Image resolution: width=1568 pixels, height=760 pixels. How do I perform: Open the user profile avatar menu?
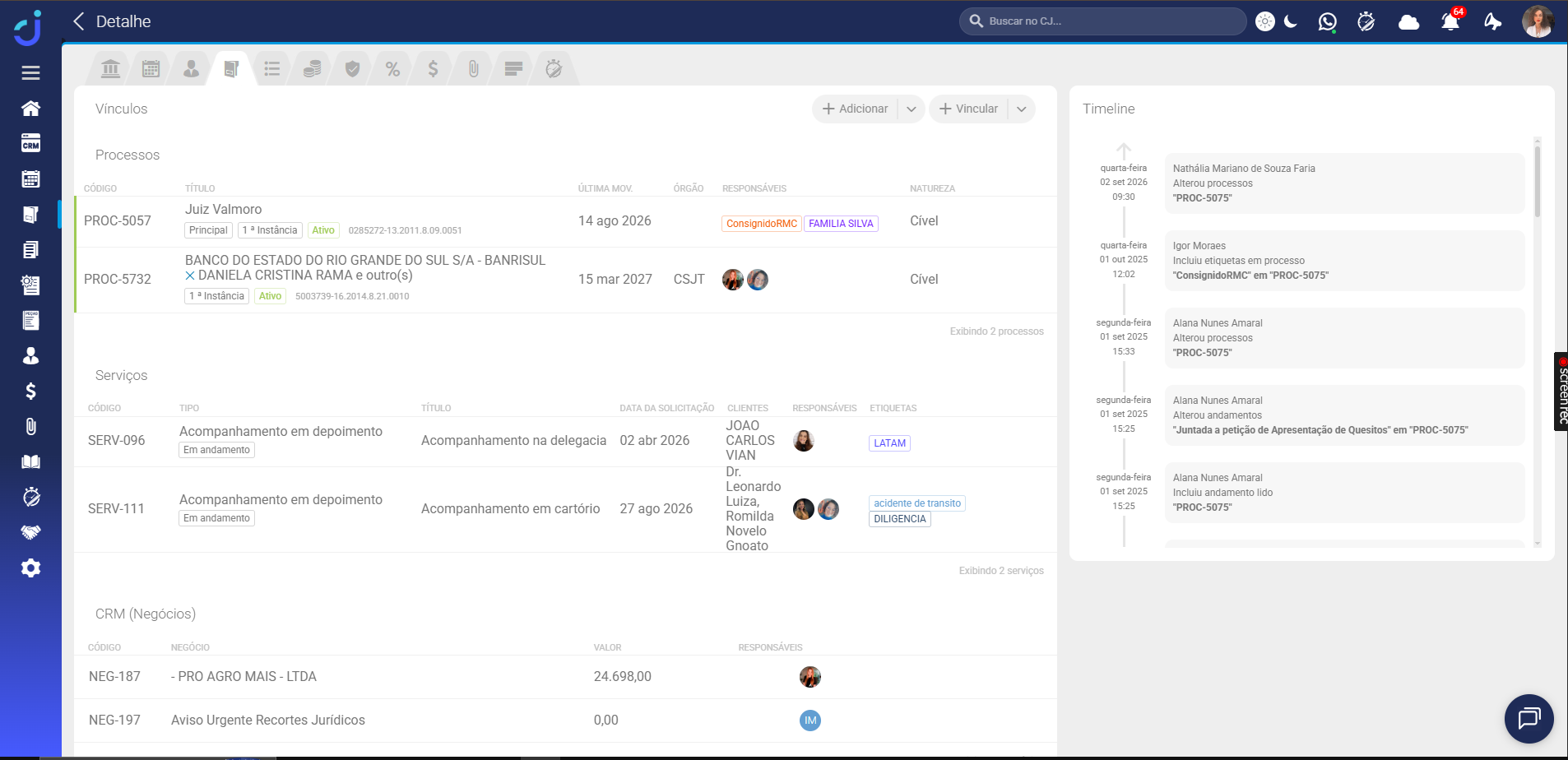tap(1537, 21)
